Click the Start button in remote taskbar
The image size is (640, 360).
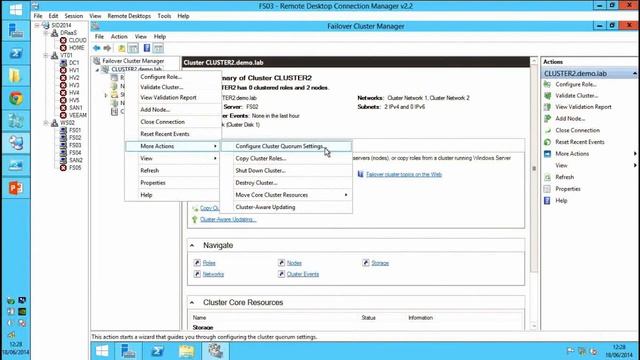[x=102, y=351]
